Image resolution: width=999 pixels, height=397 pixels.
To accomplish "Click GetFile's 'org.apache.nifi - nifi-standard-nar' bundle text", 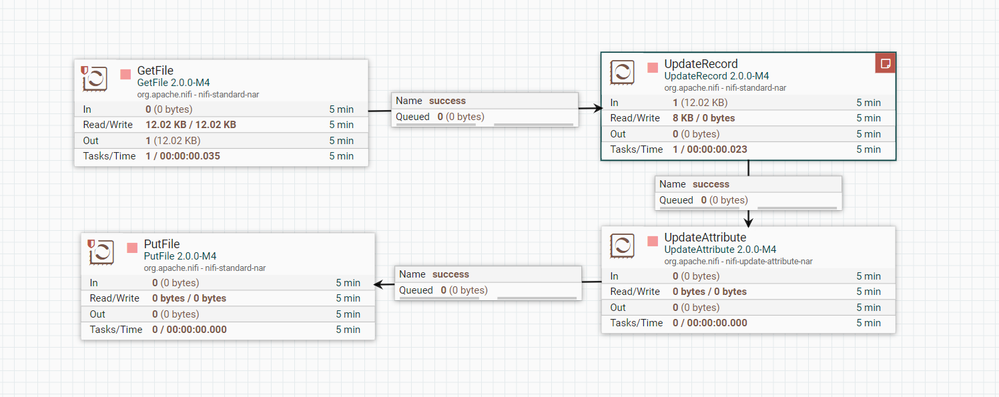I will [x=198, y=94].
